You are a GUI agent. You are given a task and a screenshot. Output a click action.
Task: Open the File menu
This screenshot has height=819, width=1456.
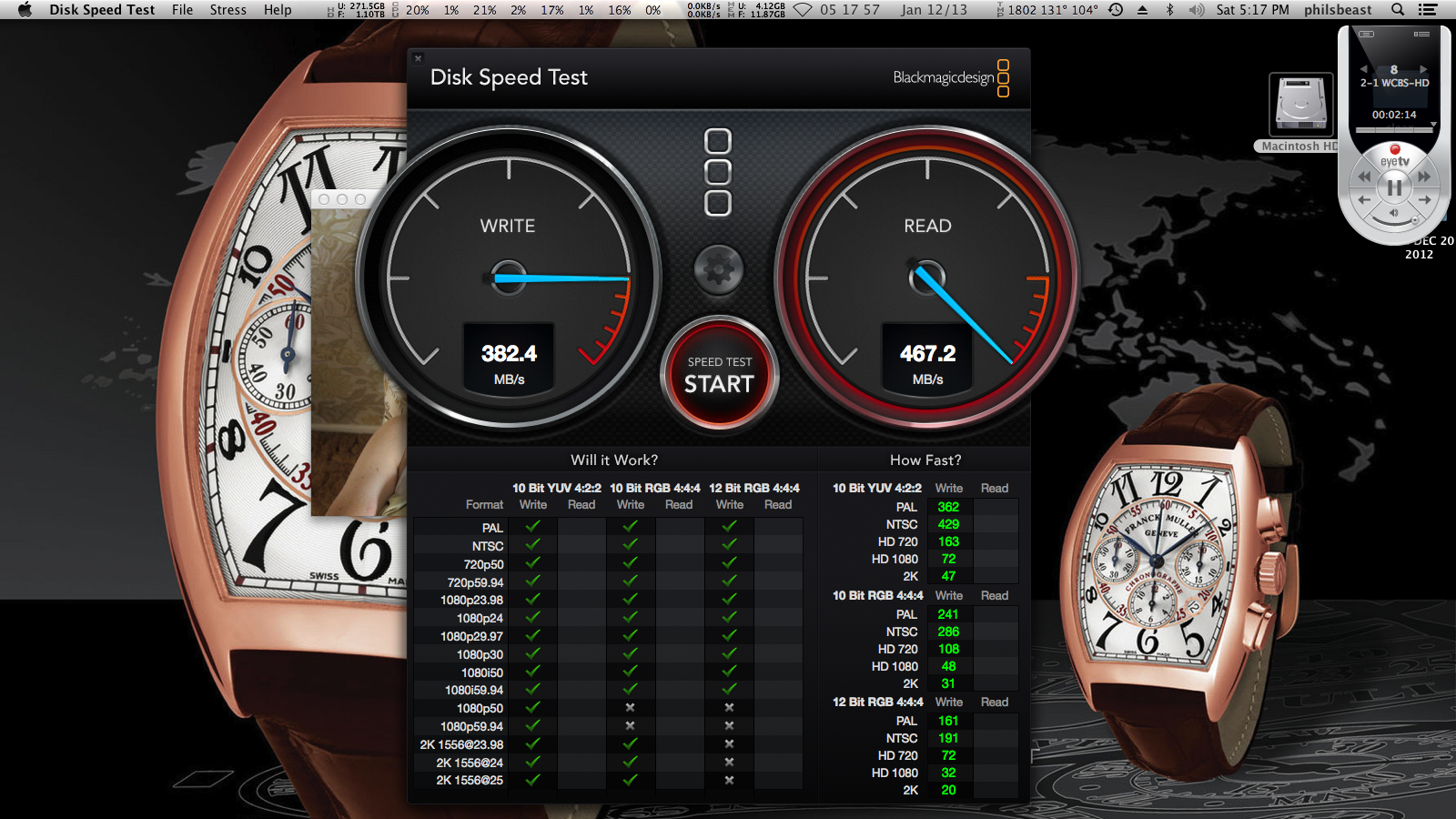pos(182,10)
